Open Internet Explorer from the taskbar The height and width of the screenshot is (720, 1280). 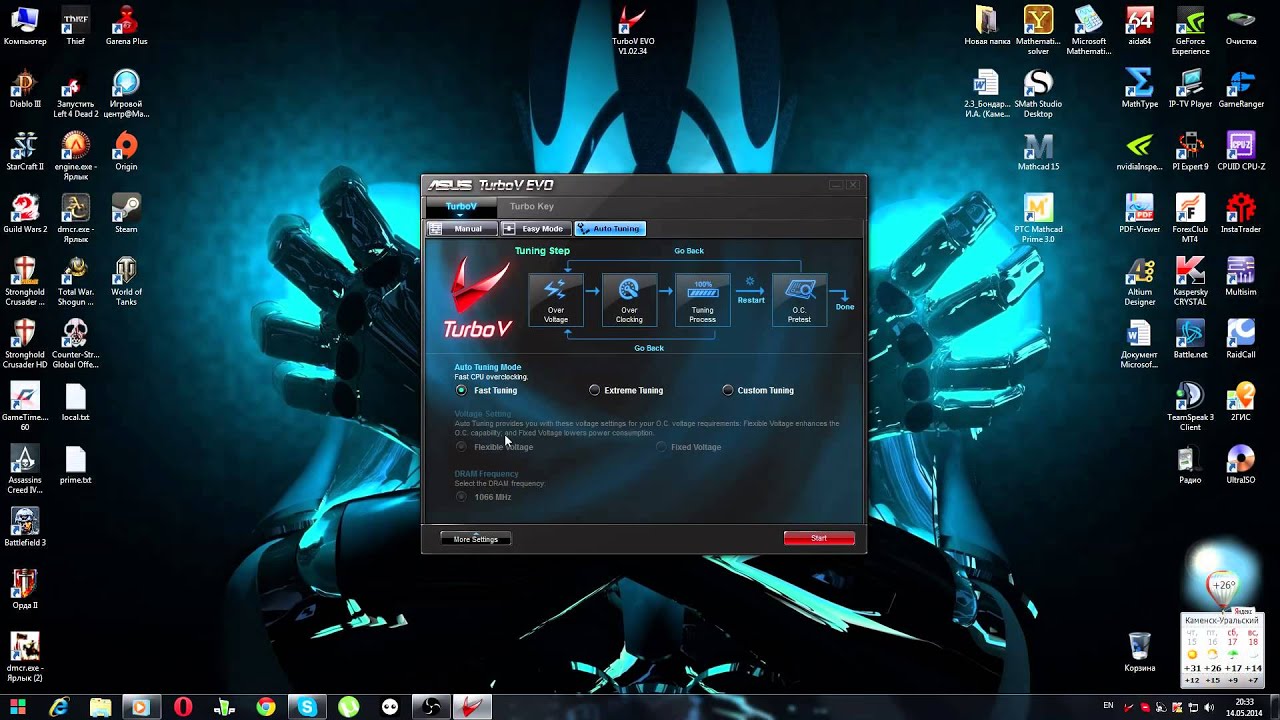pyautogui.click(x=60, y=707)
